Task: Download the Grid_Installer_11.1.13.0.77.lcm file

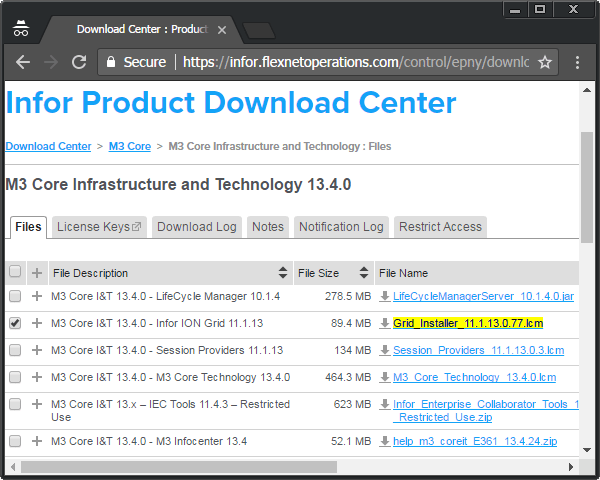Action: pos(467,324)
